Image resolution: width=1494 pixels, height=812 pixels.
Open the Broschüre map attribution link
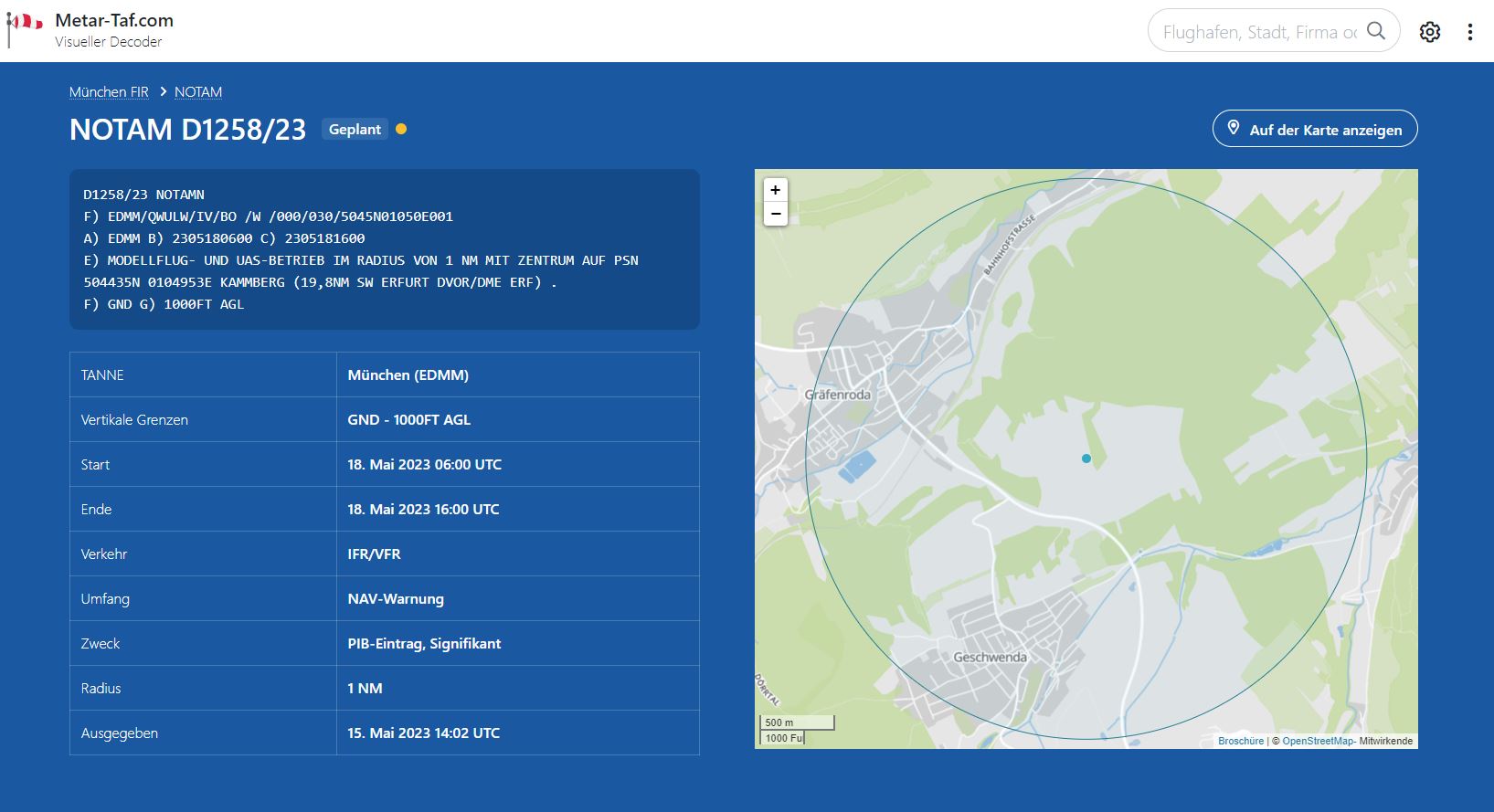tap(1240, 741)
